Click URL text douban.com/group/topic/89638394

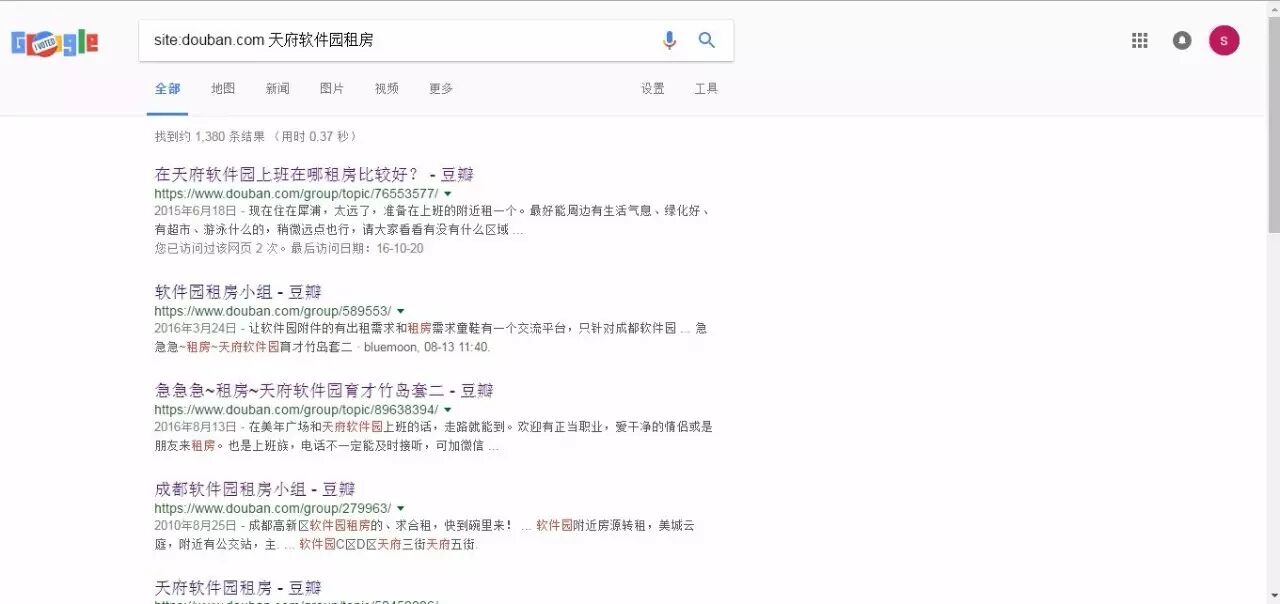(x=296, y=410)
